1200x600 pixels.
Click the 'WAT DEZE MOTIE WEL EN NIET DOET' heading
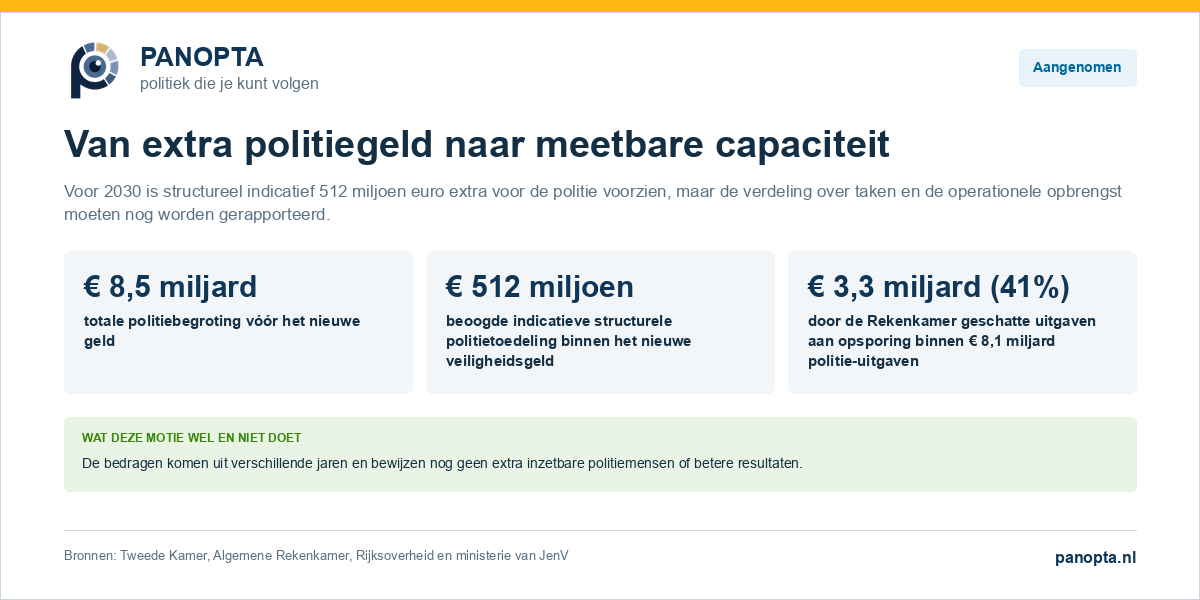(x=191, y=438)
